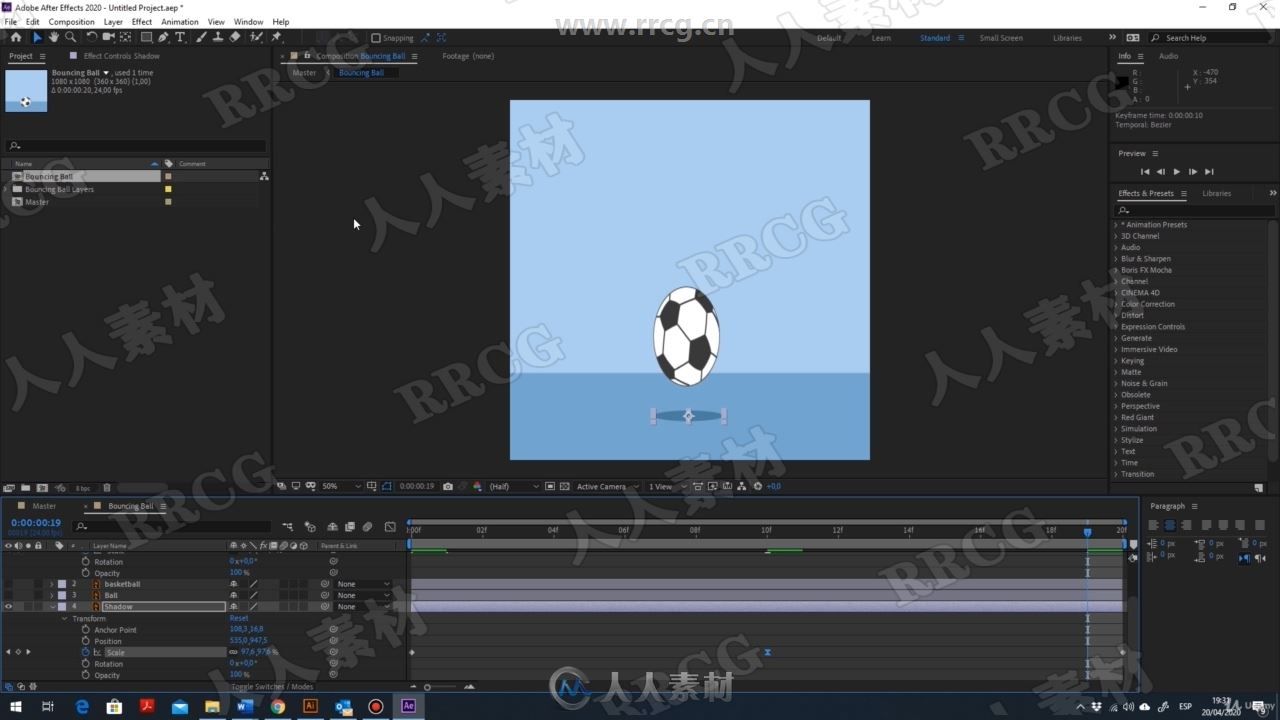Select the Small Screen workspace
This screenshot has width=1280, height=720.
tap(1001, 38)
